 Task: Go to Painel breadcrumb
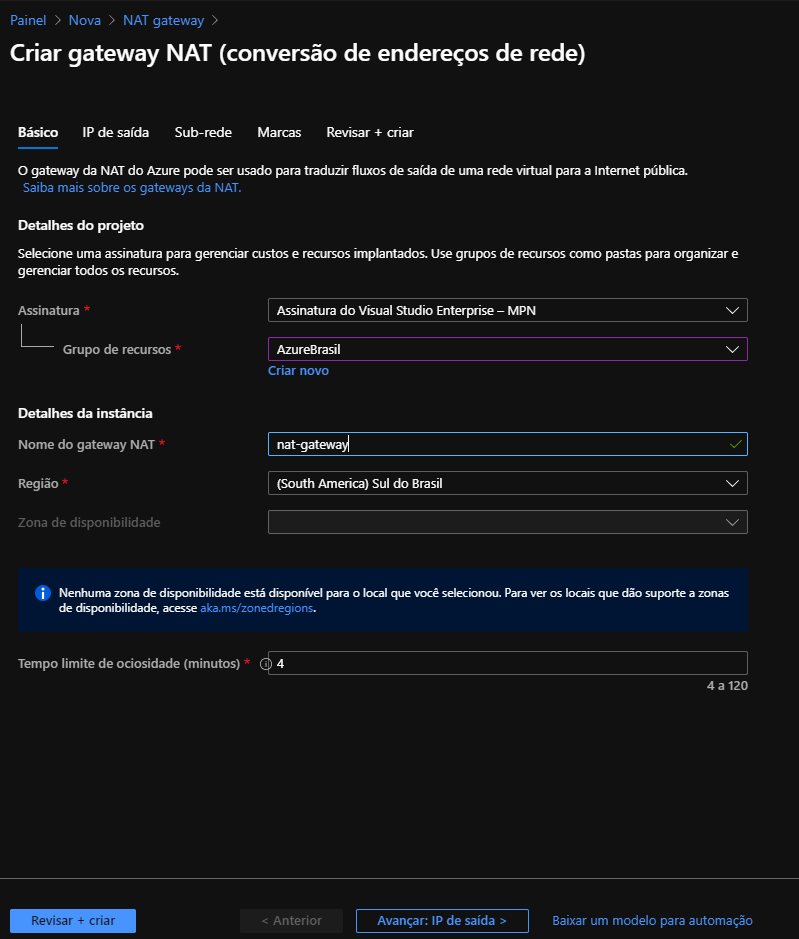pyautogui.click(x=28, y=20)
